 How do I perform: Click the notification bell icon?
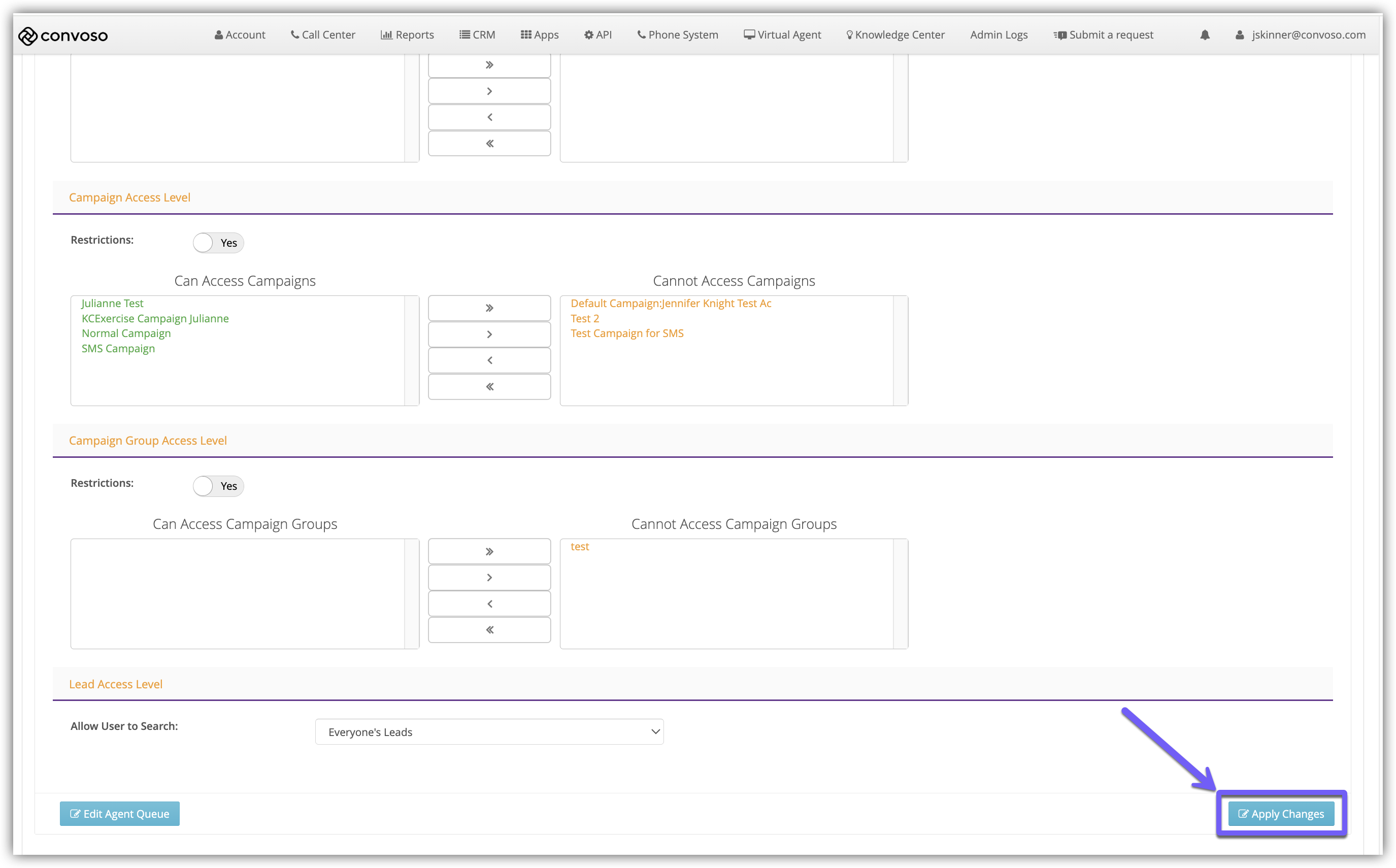click(1204, 35)
